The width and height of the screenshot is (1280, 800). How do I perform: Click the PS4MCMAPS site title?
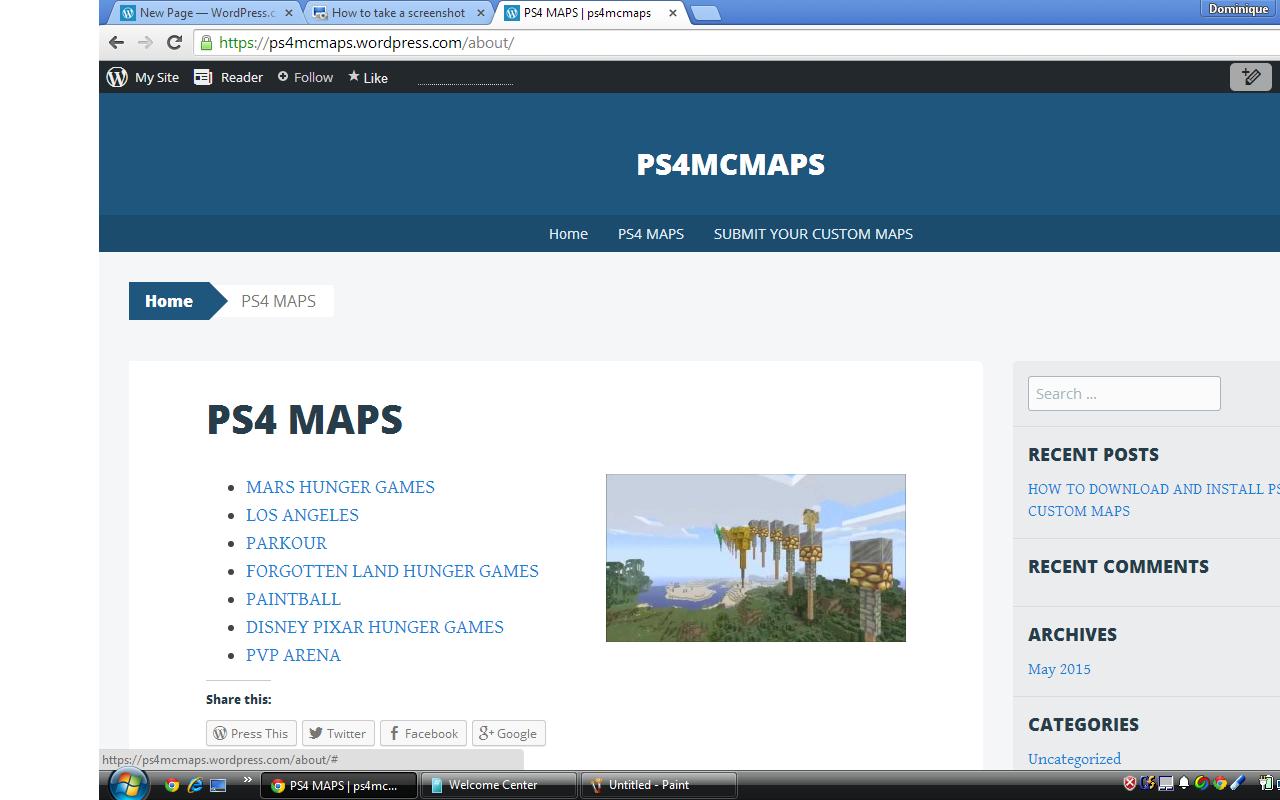tap(731, 164)
